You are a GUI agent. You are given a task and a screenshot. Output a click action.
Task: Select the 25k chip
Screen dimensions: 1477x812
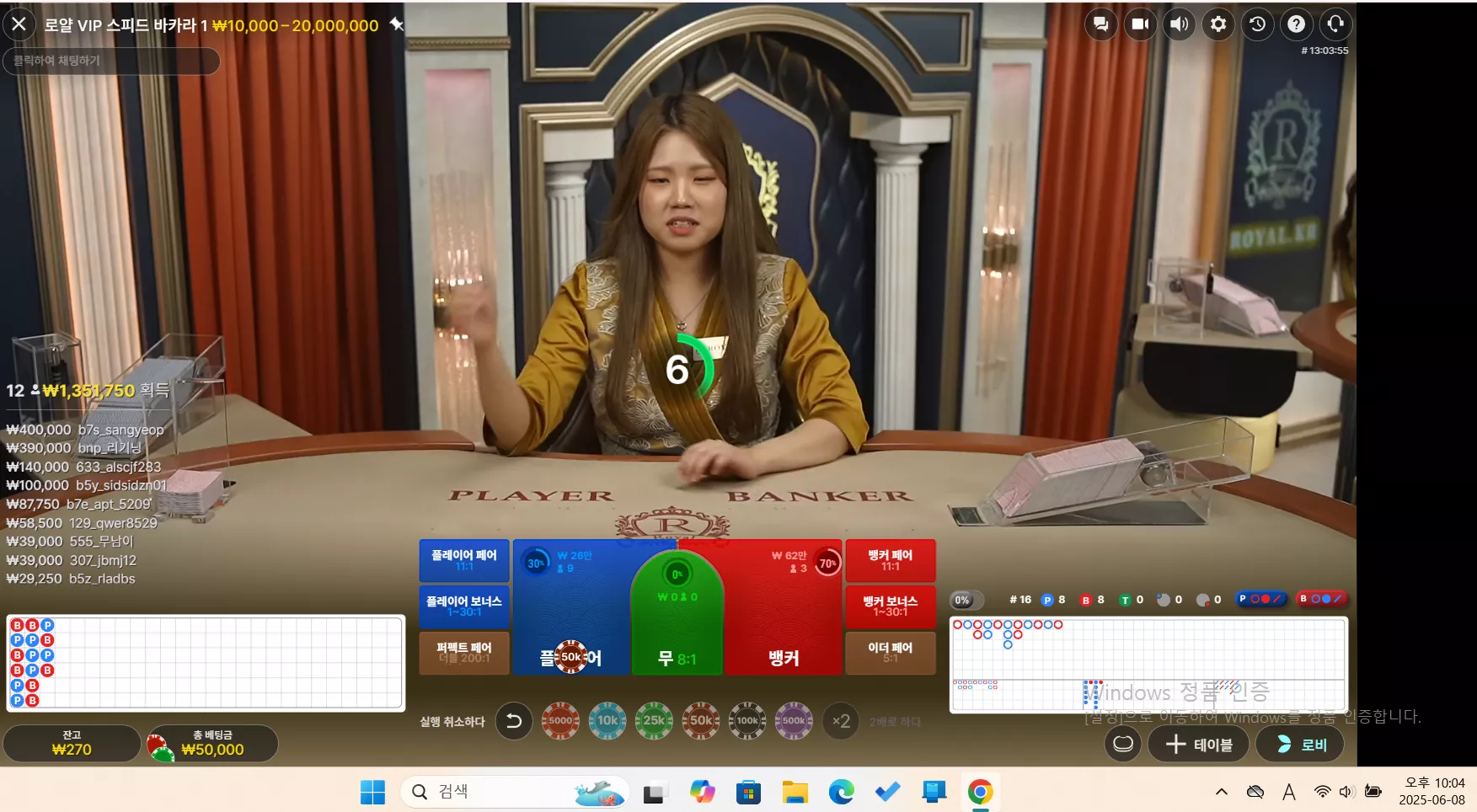pyautogui.click(x=654, y=721)
